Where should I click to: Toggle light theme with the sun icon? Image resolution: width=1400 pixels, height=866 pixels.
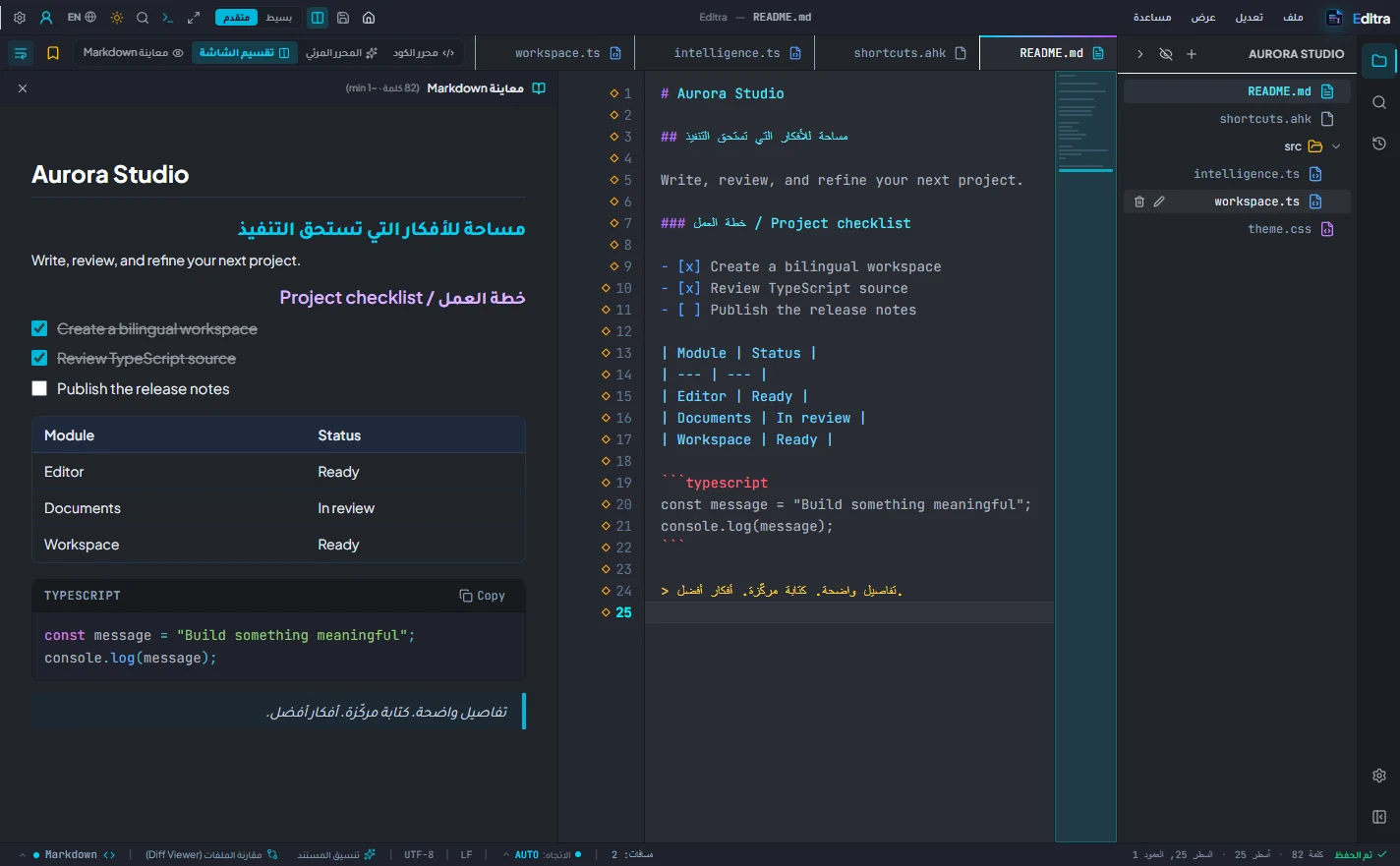[117, 18]
